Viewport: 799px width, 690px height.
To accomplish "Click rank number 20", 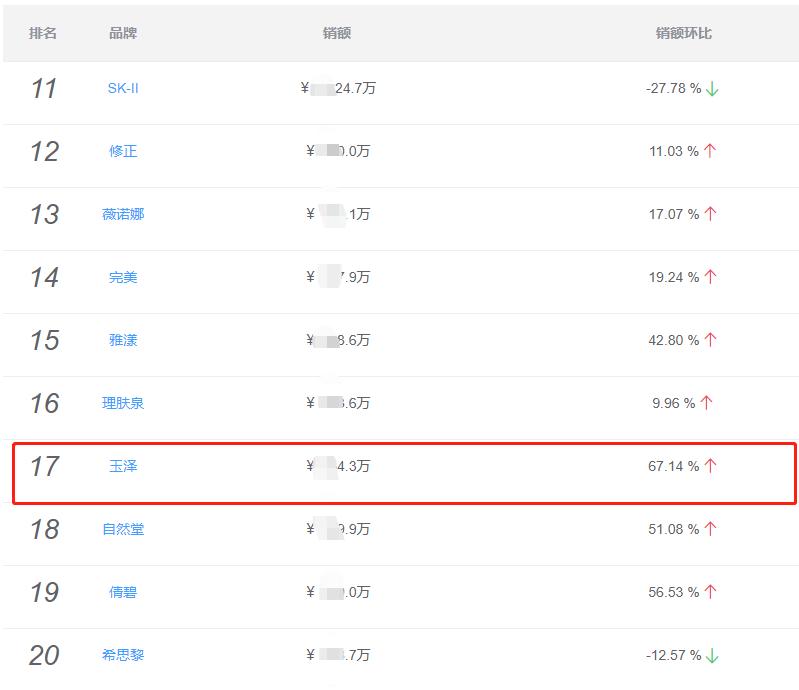I will pyautogui.click(x=44, y=655).
